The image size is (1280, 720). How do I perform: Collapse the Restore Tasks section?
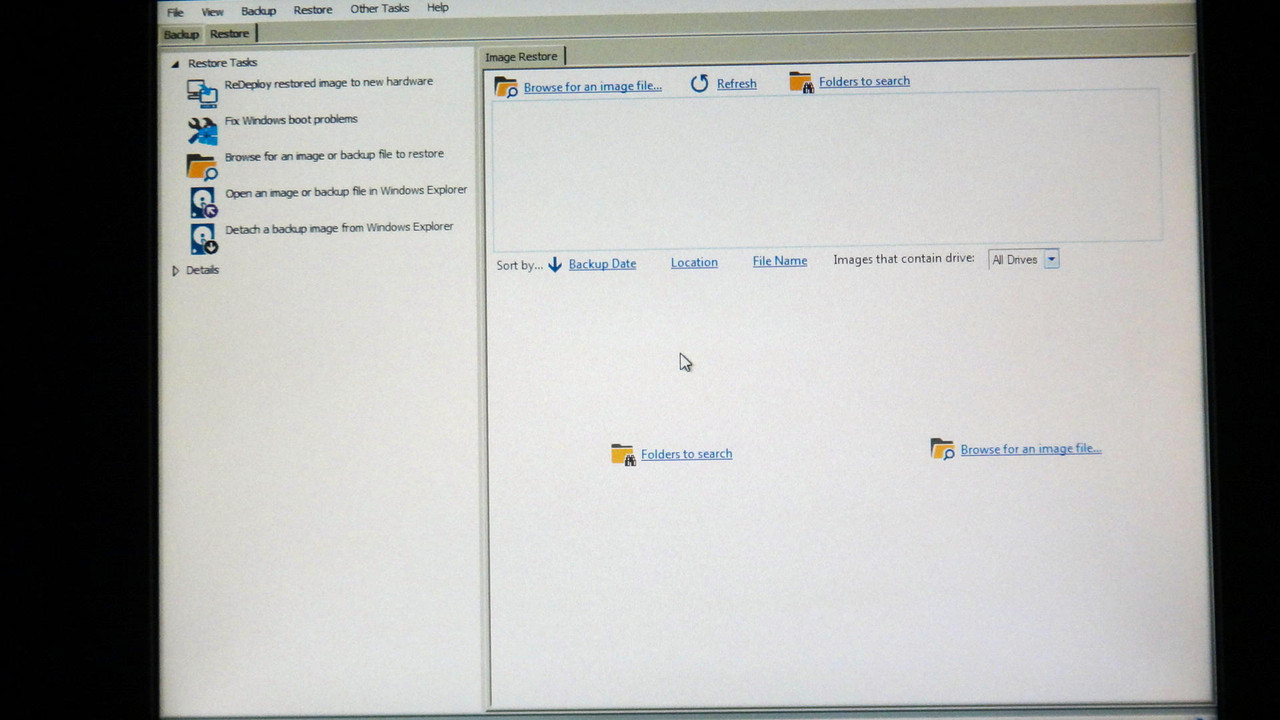pos(175,64)
